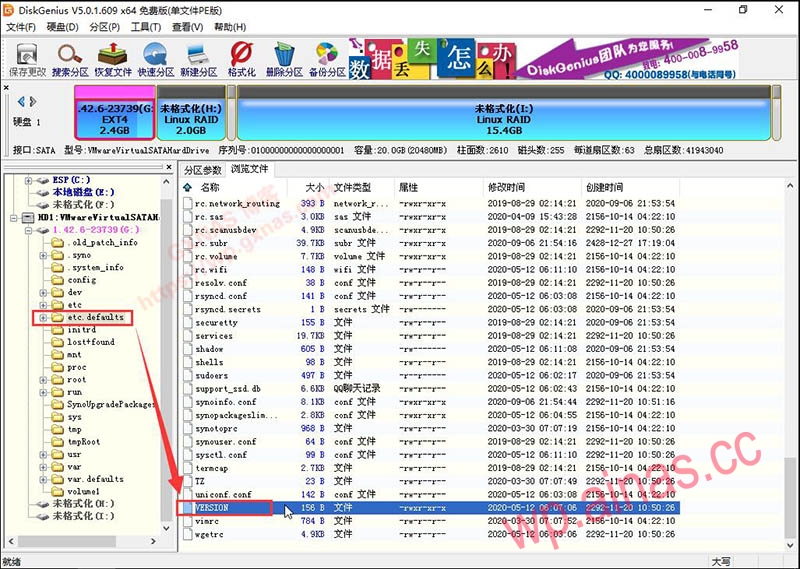This screenshot has width=800, height=569.
Task: Click the tree panel horizontal scroll-right arrow
Action: 153,540
